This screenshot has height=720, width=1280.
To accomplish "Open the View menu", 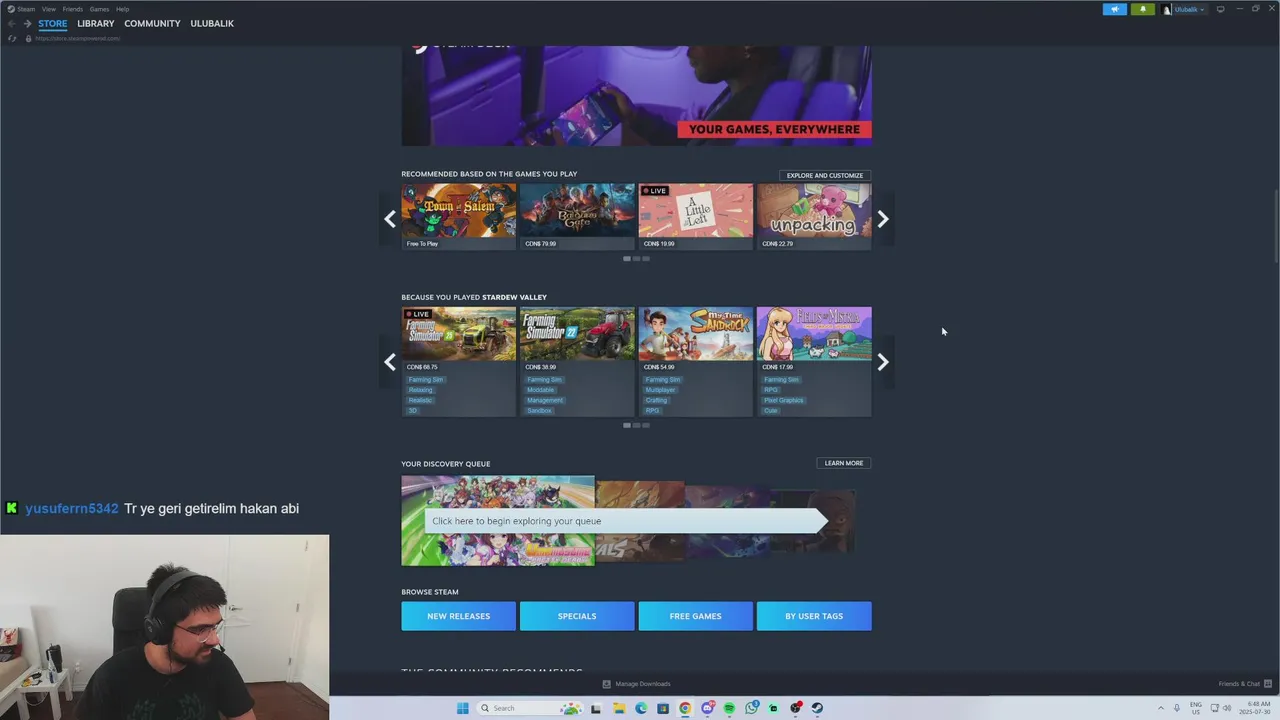I will [x=48, y=9].
